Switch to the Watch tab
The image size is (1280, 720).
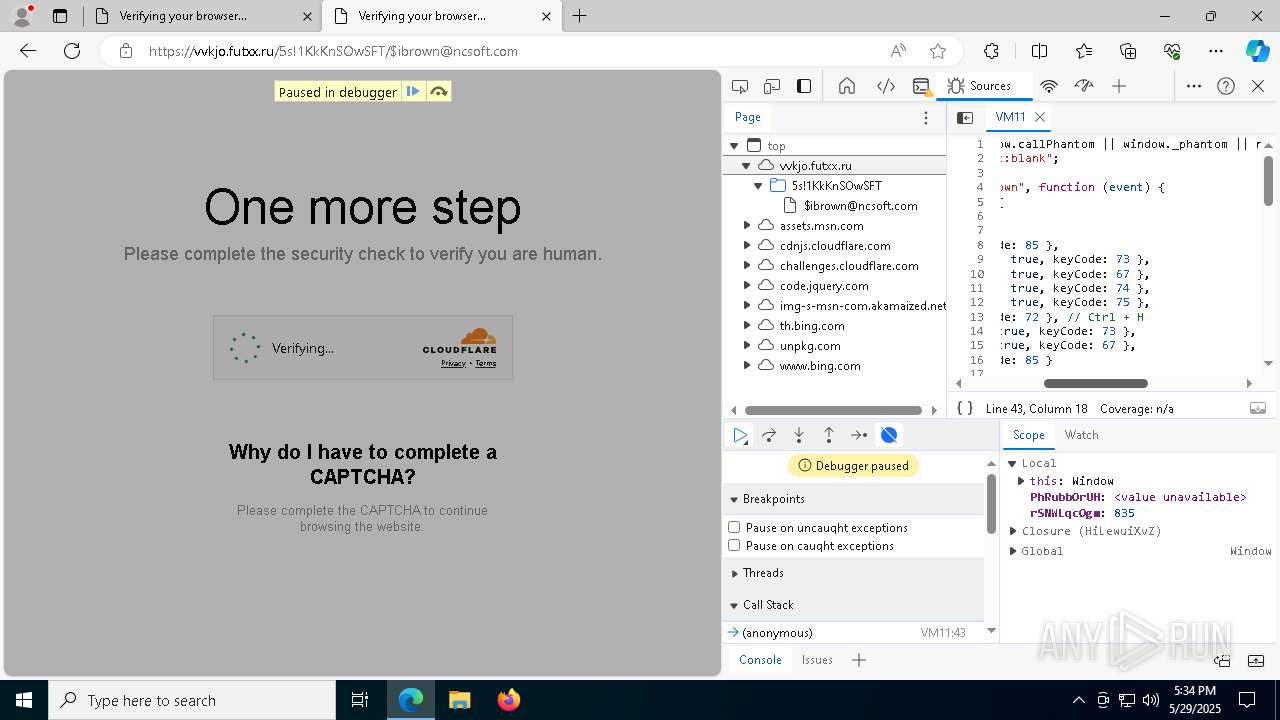[1081, 435]
